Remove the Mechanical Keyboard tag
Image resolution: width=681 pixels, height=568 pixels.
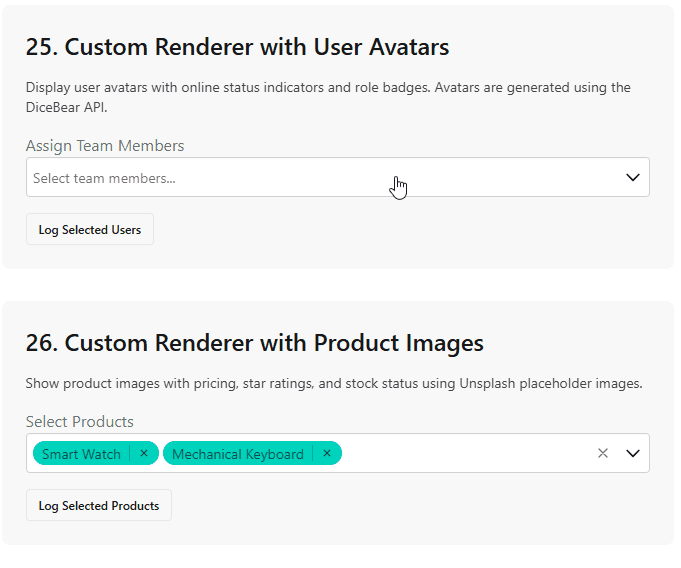327,453
